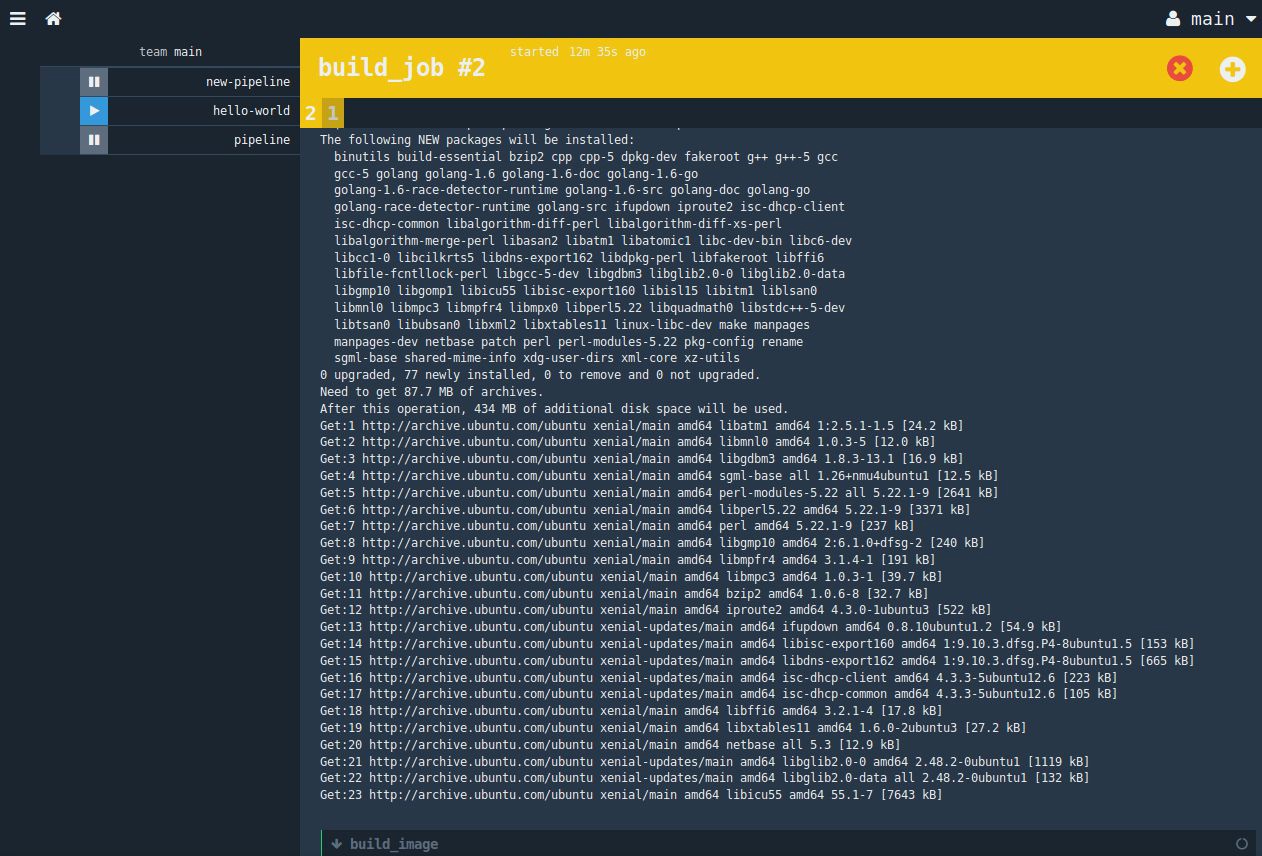The height and width of the screenshot is (856, 1262).
Task: Go to the home dashboard icon
Action: (x=54, y=18)
